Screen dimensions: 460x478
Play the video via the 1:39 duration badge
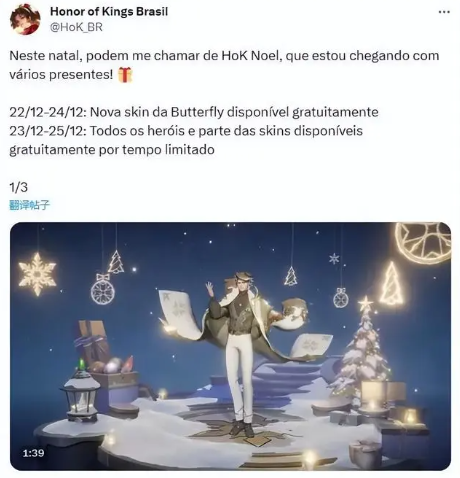click(x=33, y=453)
